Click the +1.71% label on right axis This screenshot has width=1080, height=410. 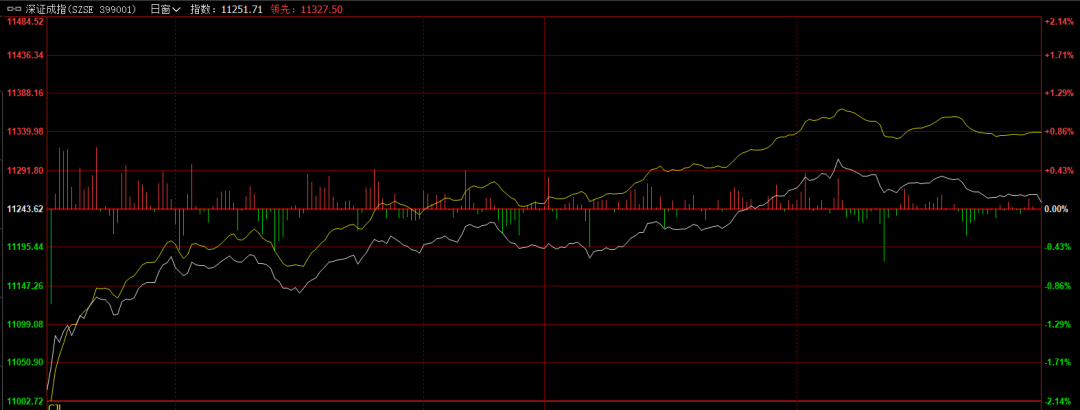coord(1059,54)
